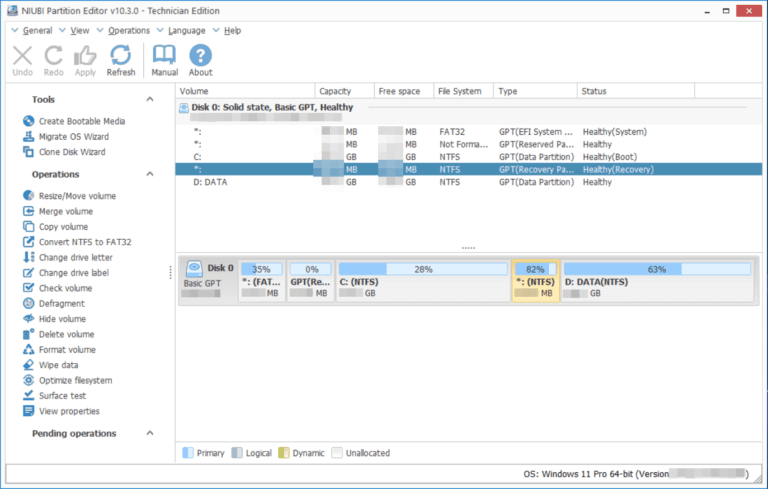
Task: Collapse the Tools section
Action: 150,99
